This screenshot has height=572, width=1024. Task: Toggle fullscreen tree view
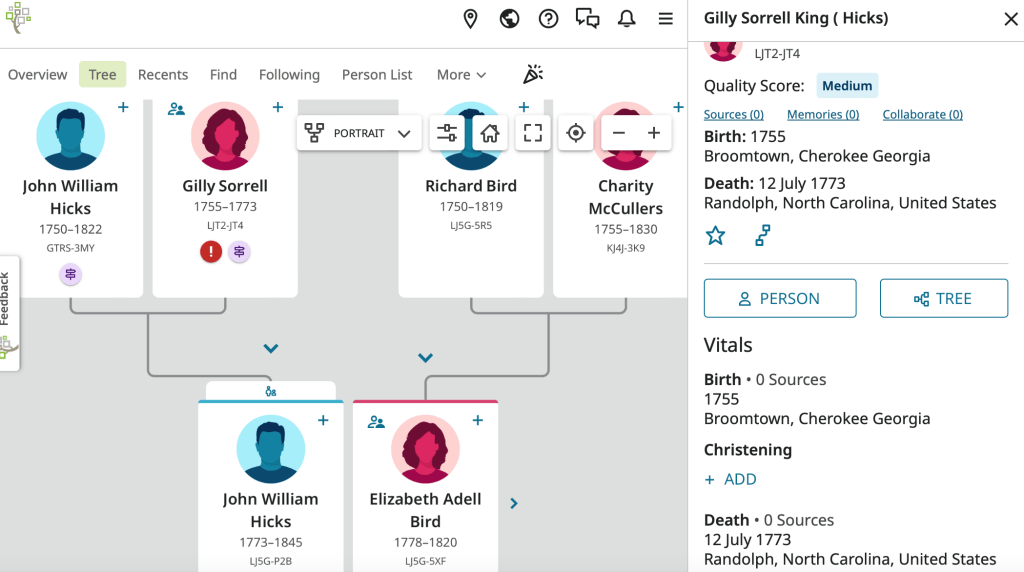533,133
